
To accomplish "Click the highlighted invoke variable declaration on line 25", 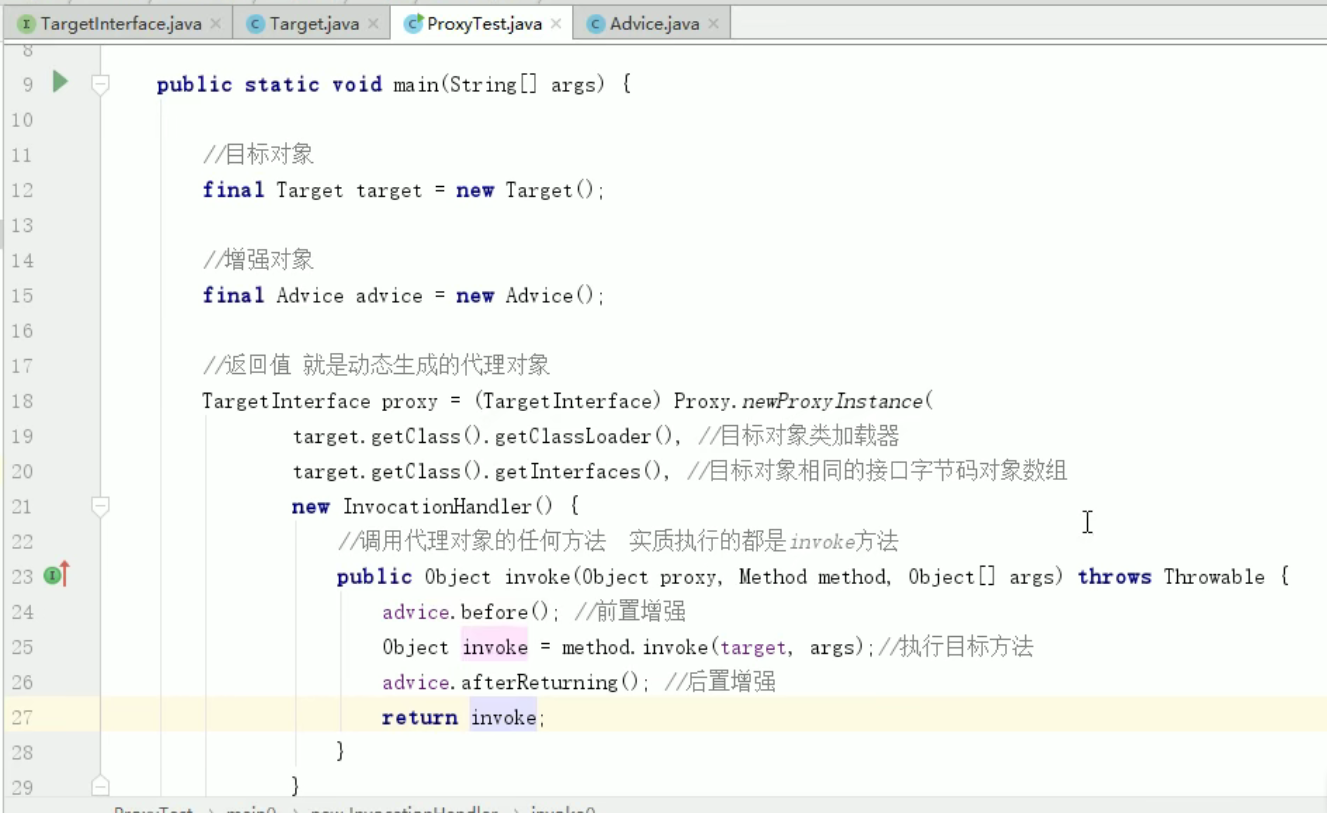I will (x=494, y=647).
